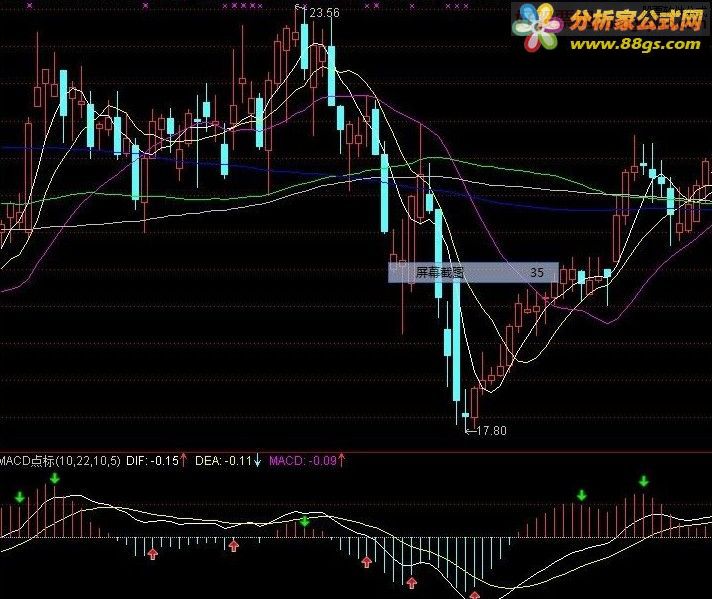
Task: Click the DIF: -0.15 value
Action: (152, 460)
